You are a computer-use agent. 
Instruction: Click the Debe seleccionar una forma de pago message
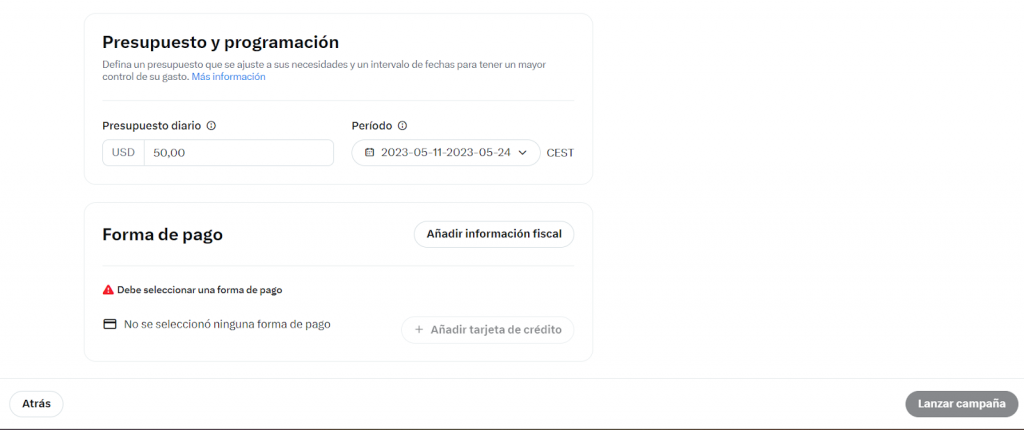200,290
